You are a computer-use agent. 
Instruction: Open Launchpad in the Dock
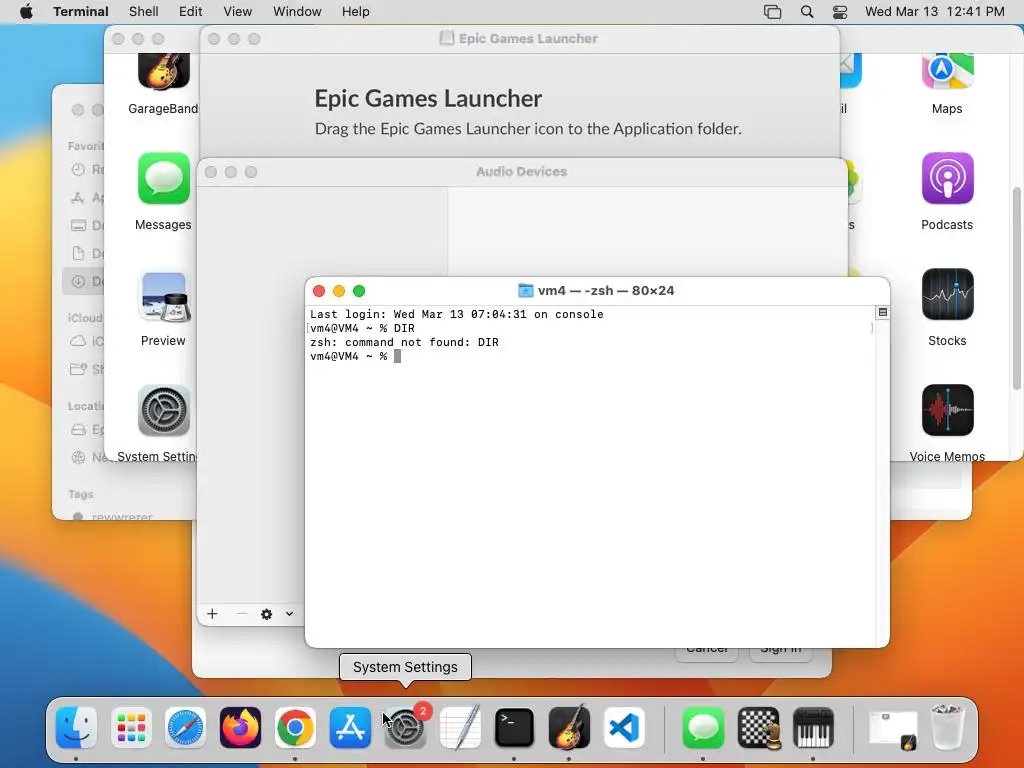[x=131, y=728]
